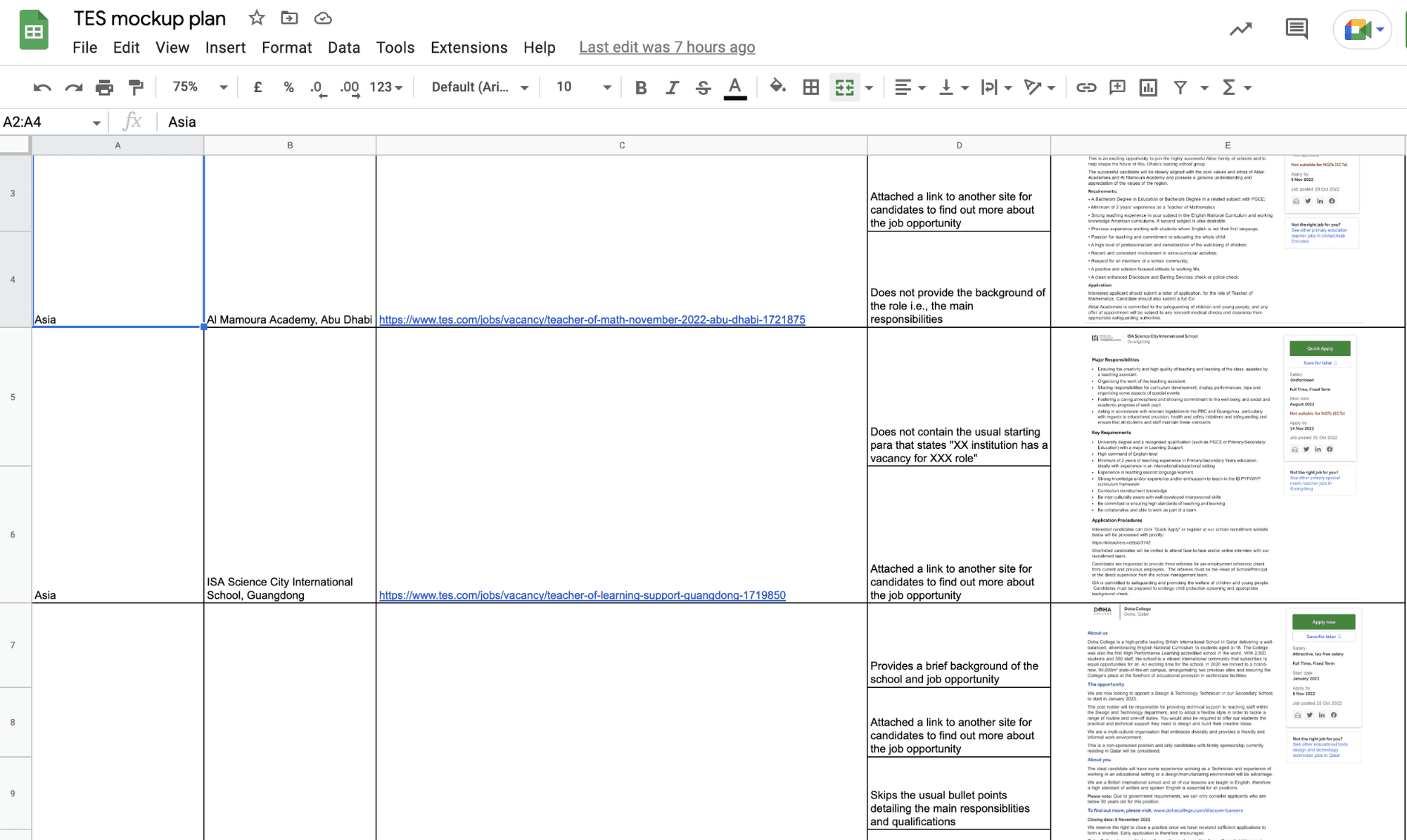This screenshot has height=840, width=1407.
Task: Toggle italic formatting
Action: [672, 87]
